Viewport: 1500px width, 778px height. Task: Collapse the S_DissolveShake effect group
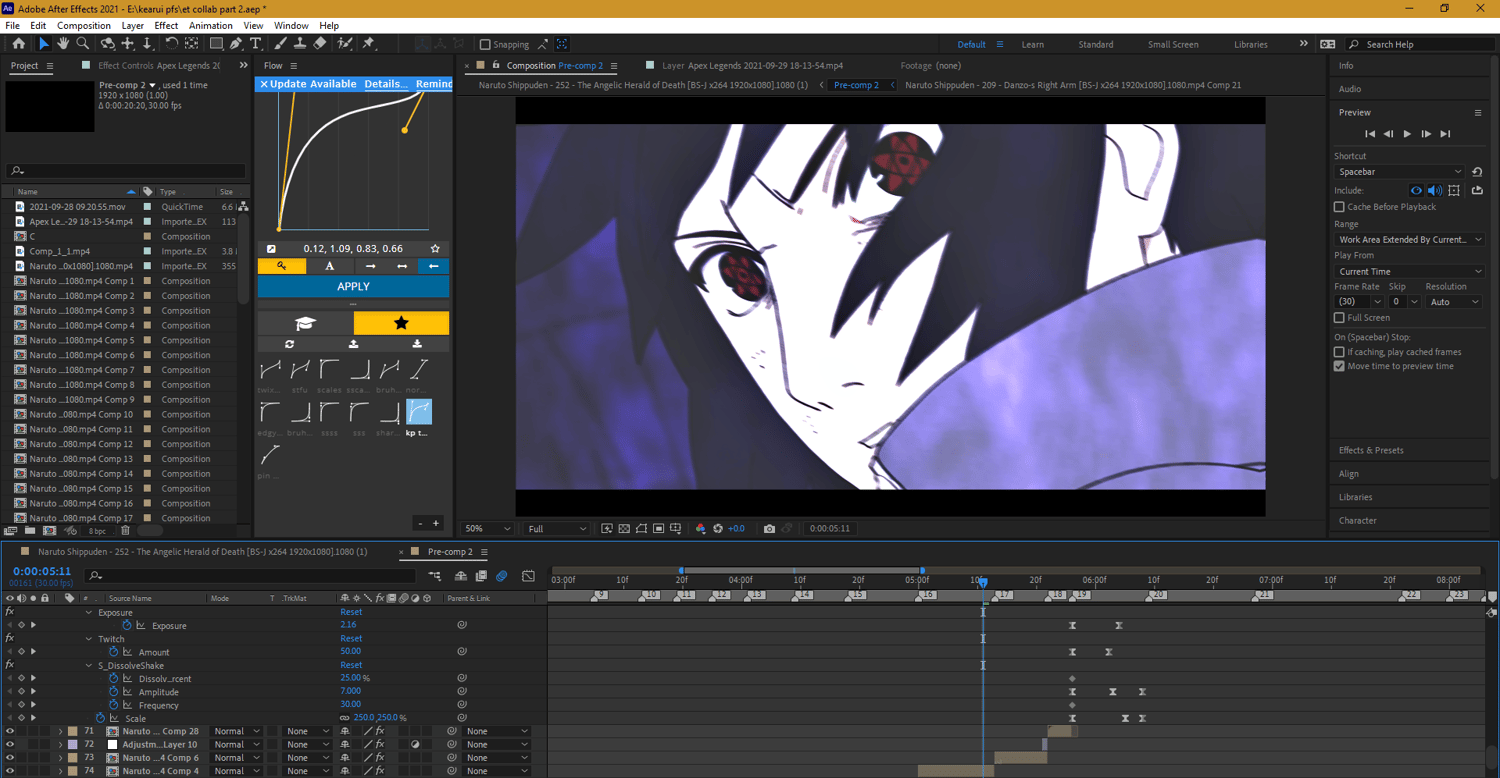(88, 666)
